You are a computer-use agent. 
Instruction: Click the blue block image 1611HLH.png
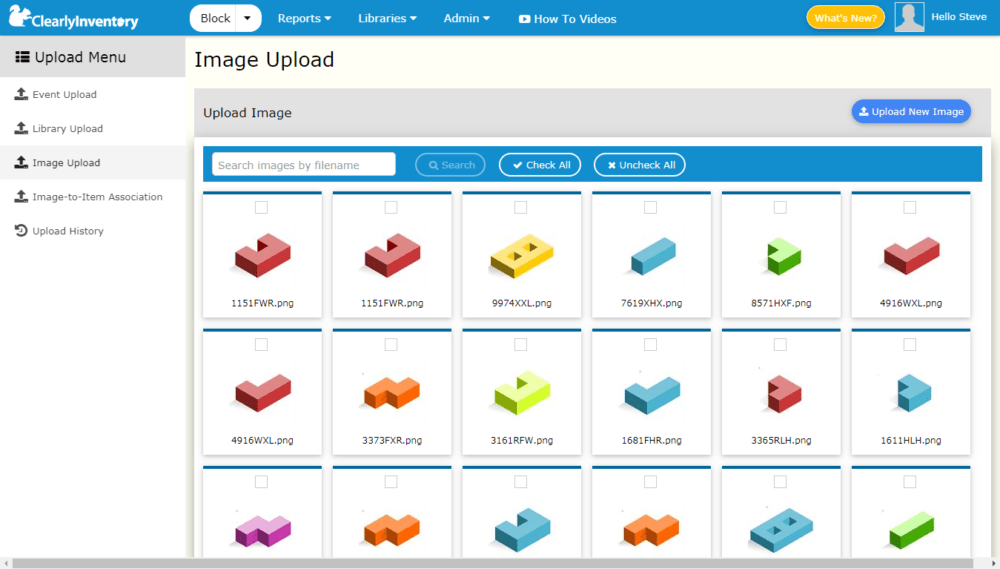[x=914, y=393]
